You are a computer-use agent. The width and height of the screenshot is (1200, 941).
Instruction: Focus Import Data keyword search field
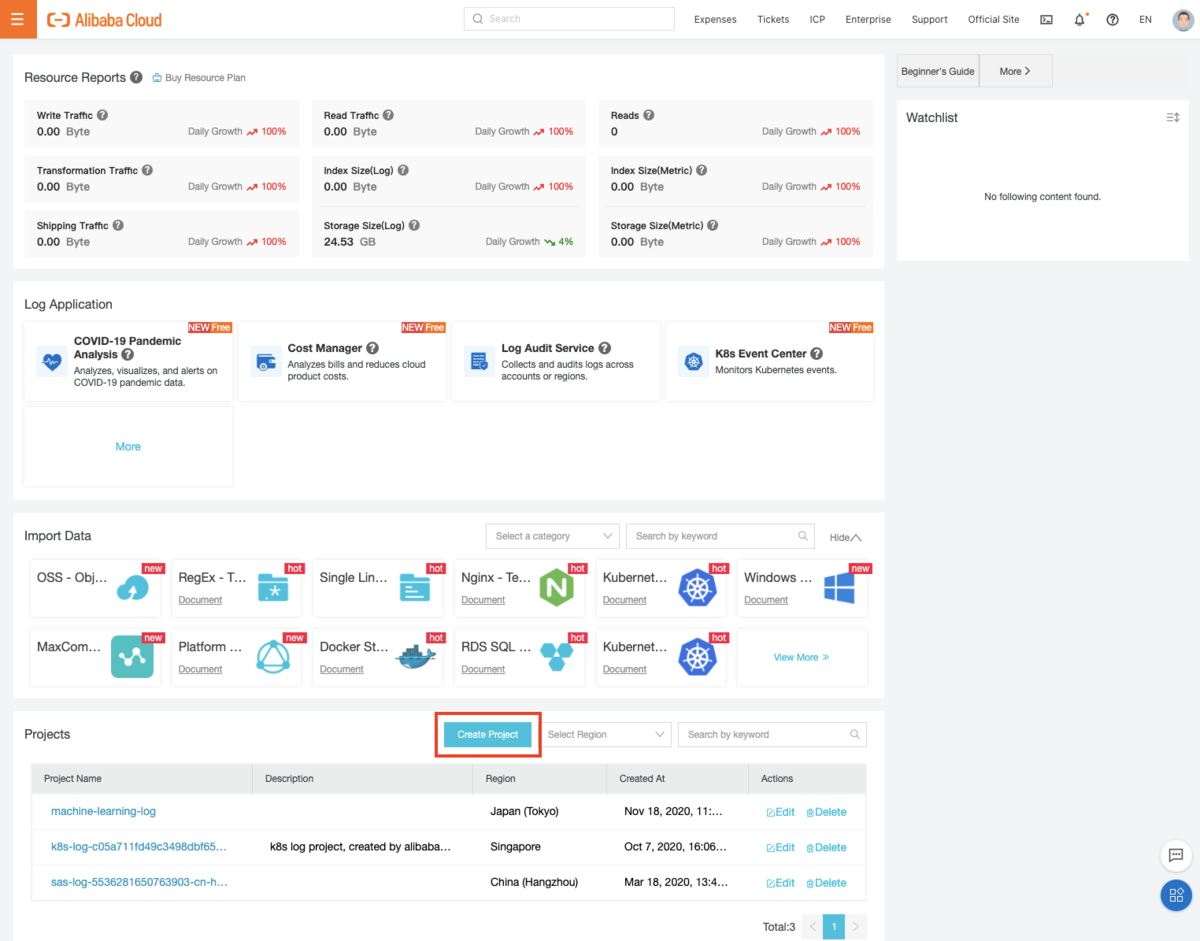tap(721, 536)
